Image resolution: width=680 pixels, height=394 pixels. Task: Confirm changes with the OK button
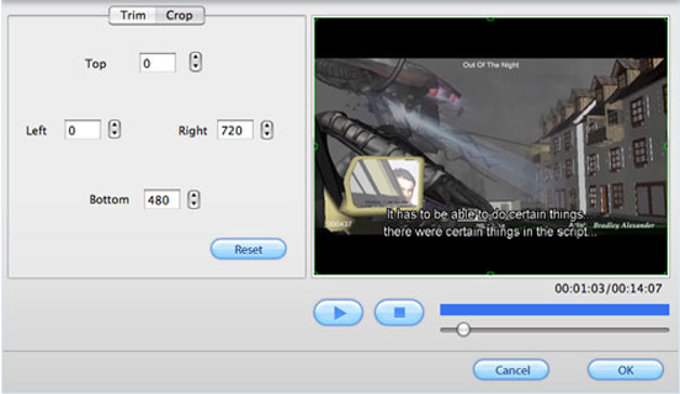[x=626, y=370]
